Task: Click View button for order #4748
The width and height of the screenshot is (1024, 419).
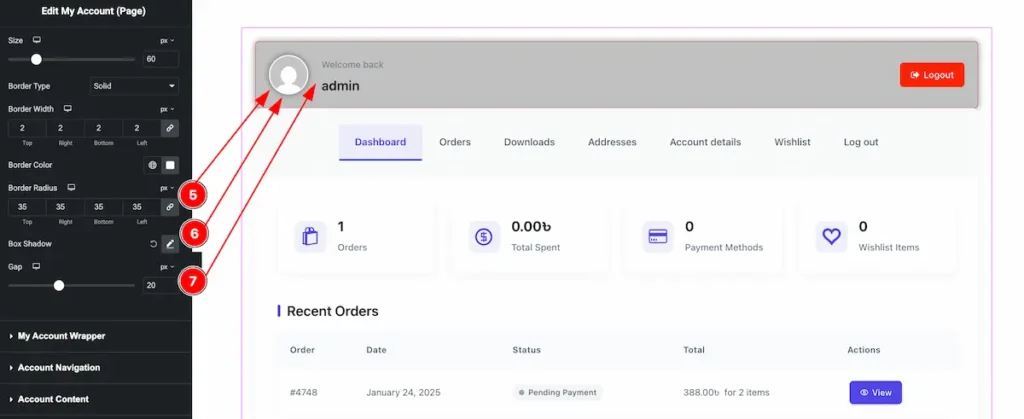Action: 875,393
